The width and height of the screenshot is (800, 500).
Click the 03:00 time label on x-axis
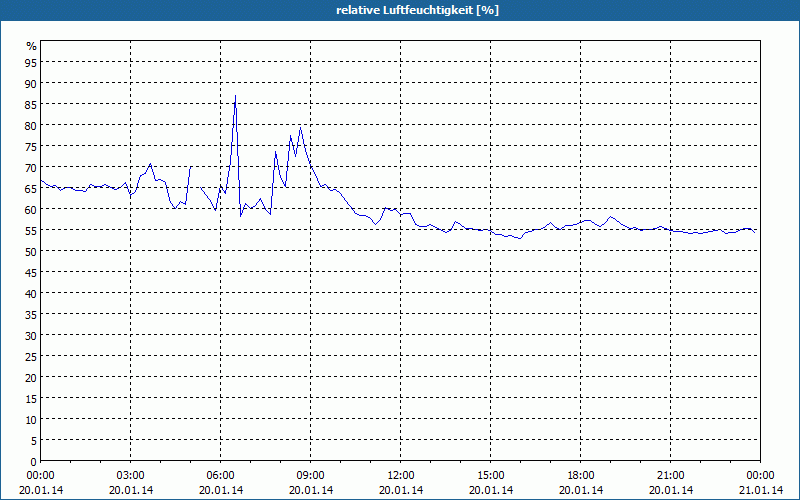pos(131,476)
